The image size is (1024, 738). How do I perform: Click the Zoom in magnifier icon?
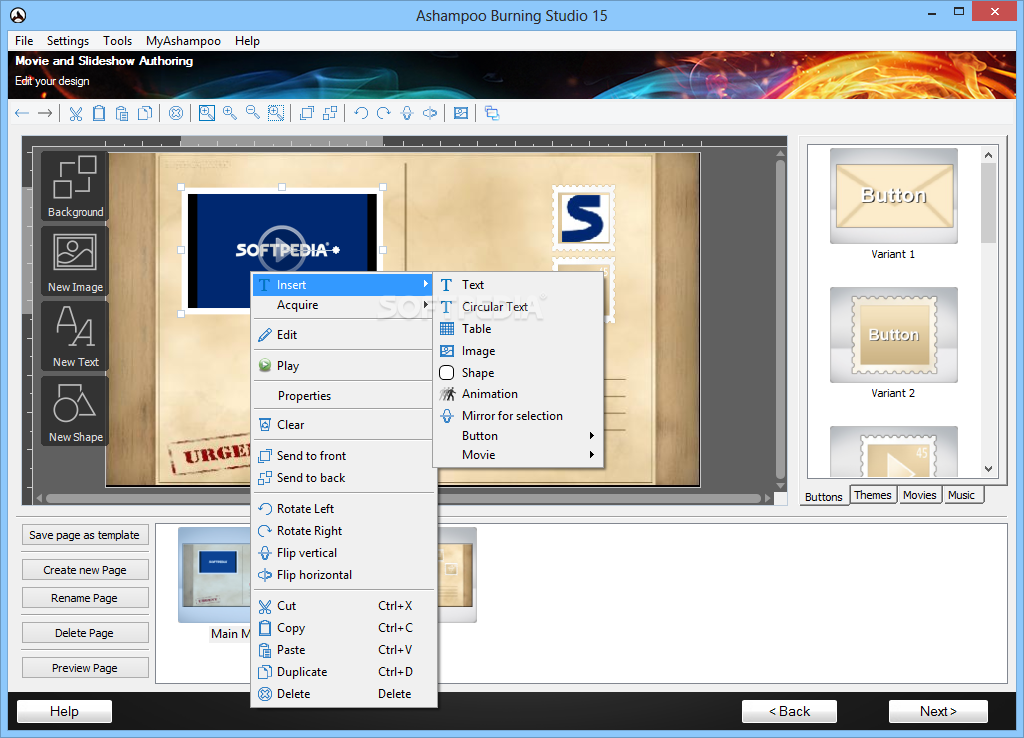230,114
